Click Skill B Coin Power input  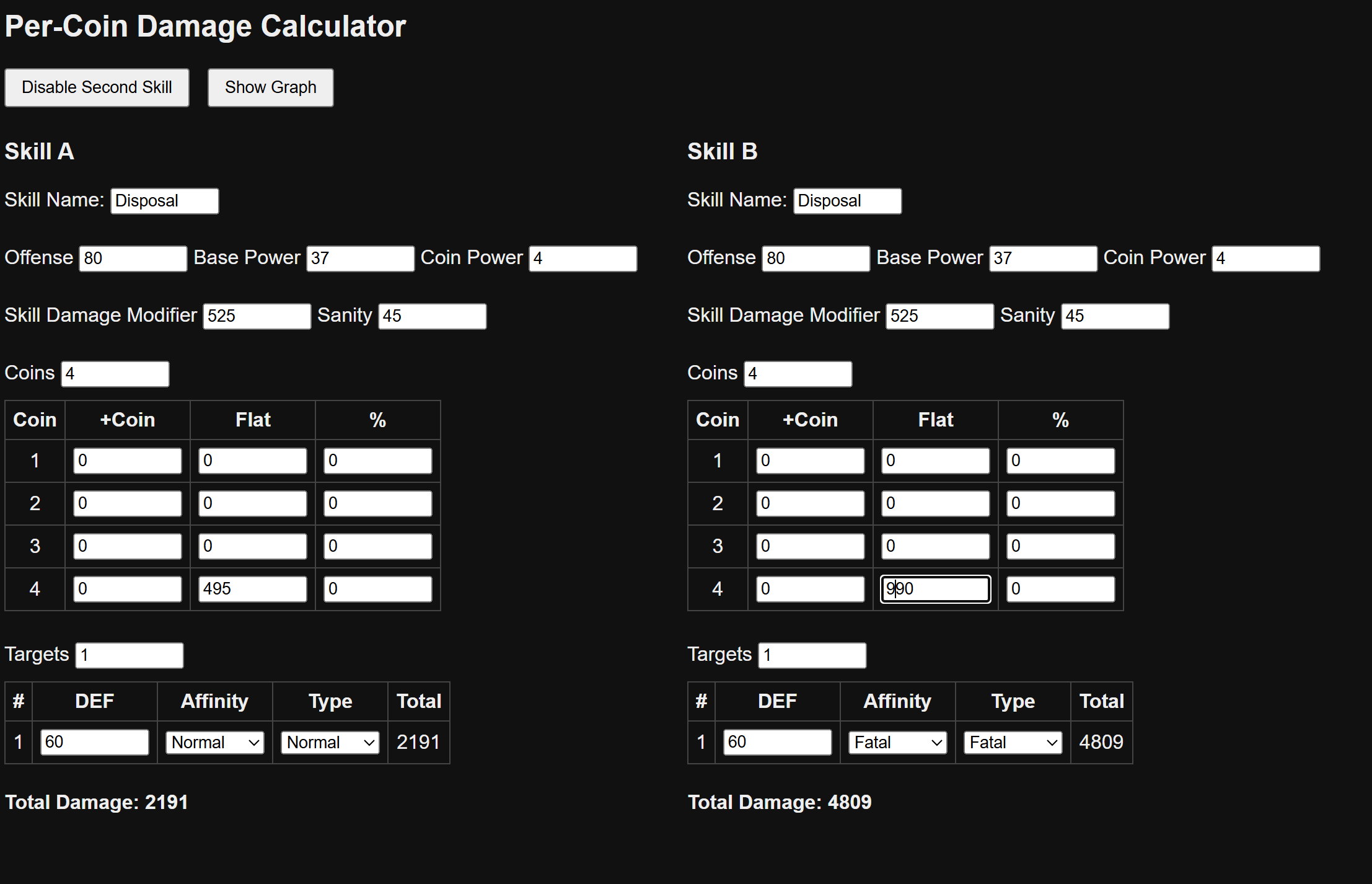1265,259
